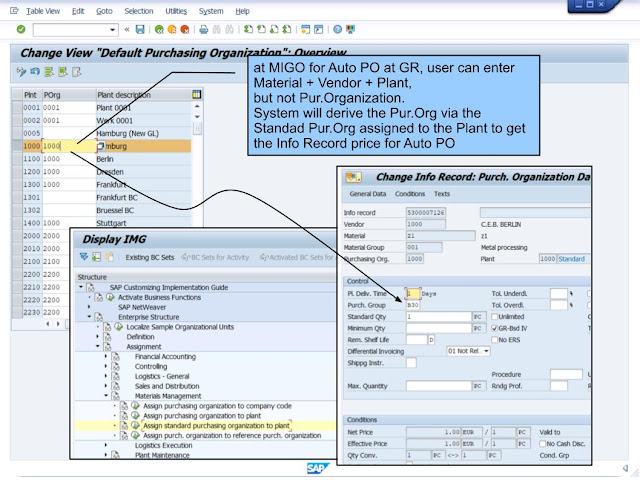Toggle the GR-Bsd IV checkbox
This screenshot has height=480, width=640.
coord(494,328)
